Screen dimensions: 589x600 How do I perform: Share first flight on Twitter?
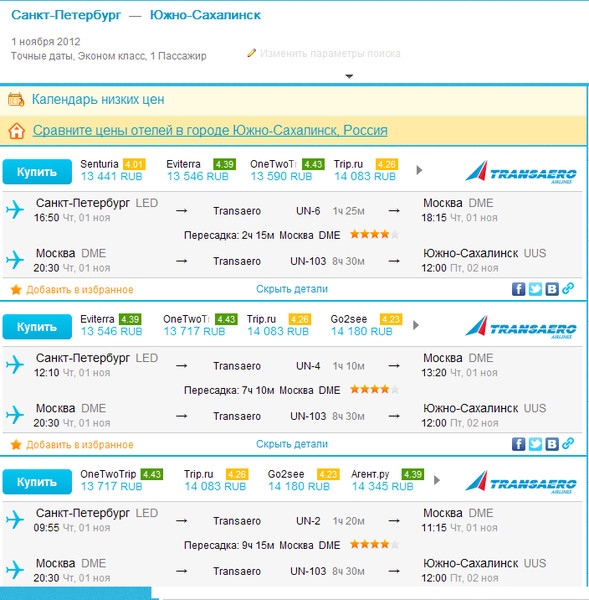(x=535, y=289)
